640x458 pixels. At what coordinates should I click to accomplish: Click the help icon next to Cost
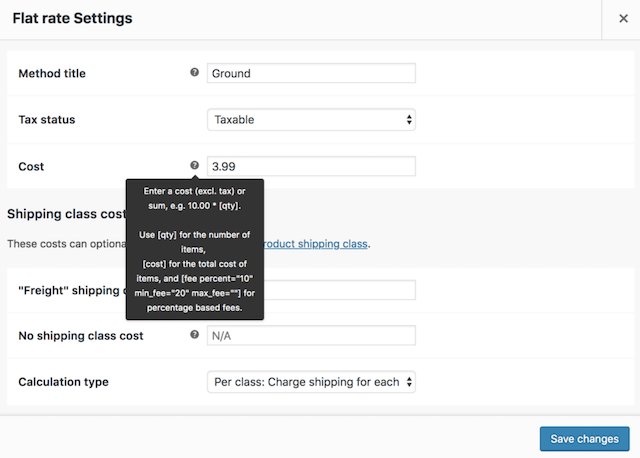click(x=194, y=166)
